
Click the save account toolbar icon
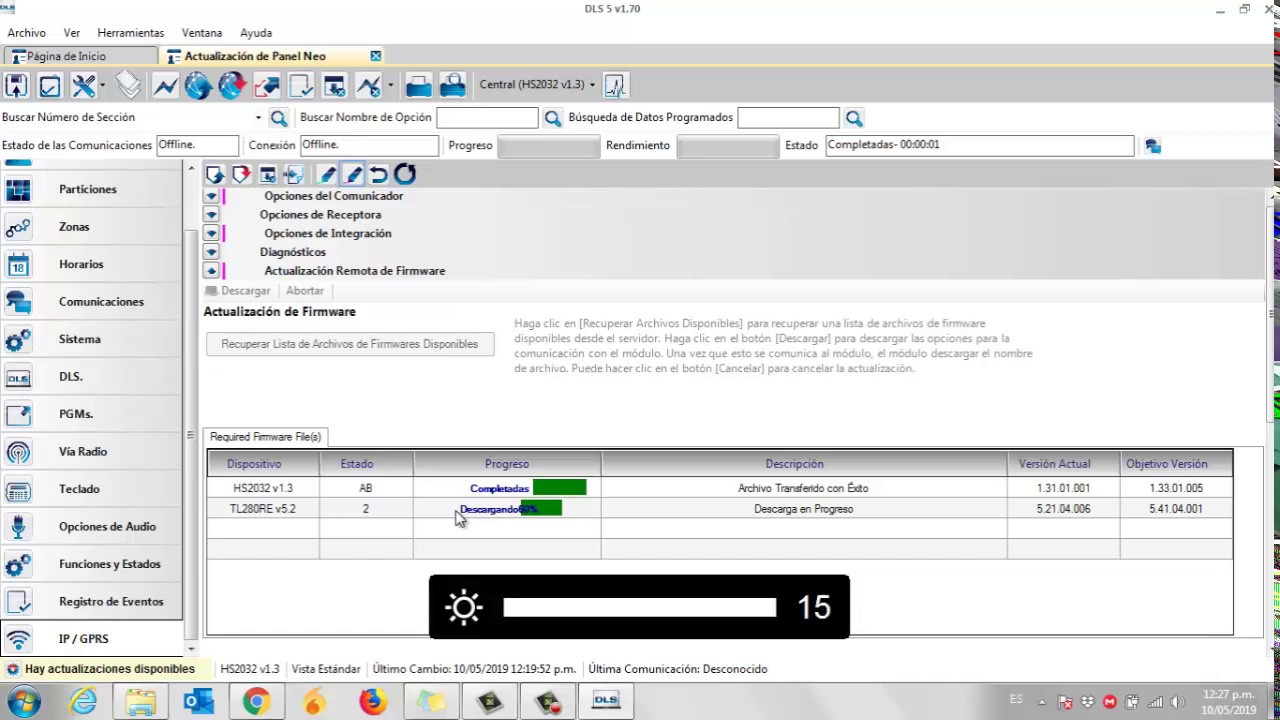pos(16,85)
